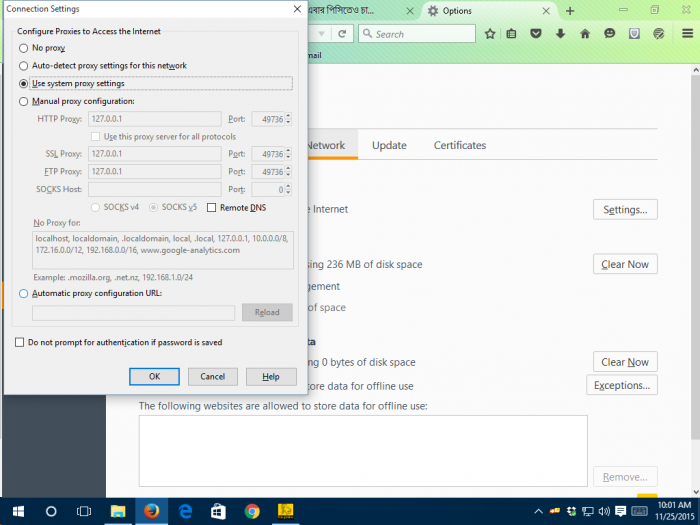Image resolution: width=700 pixels, height=525 pixels.
Task: Click the taskbar clock and date
Action: [674, 511]
